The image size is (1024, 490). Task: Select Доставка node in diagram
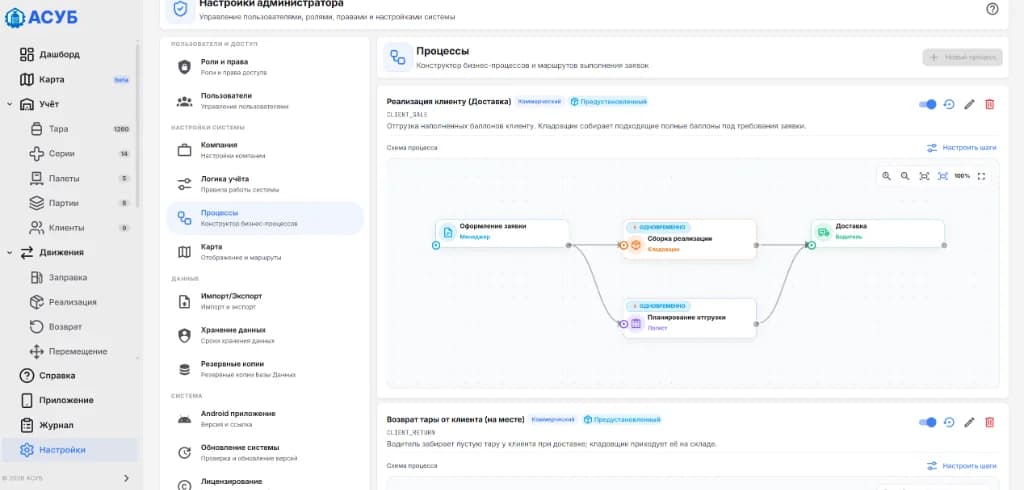pyautogui.click(x=878, y=233)
